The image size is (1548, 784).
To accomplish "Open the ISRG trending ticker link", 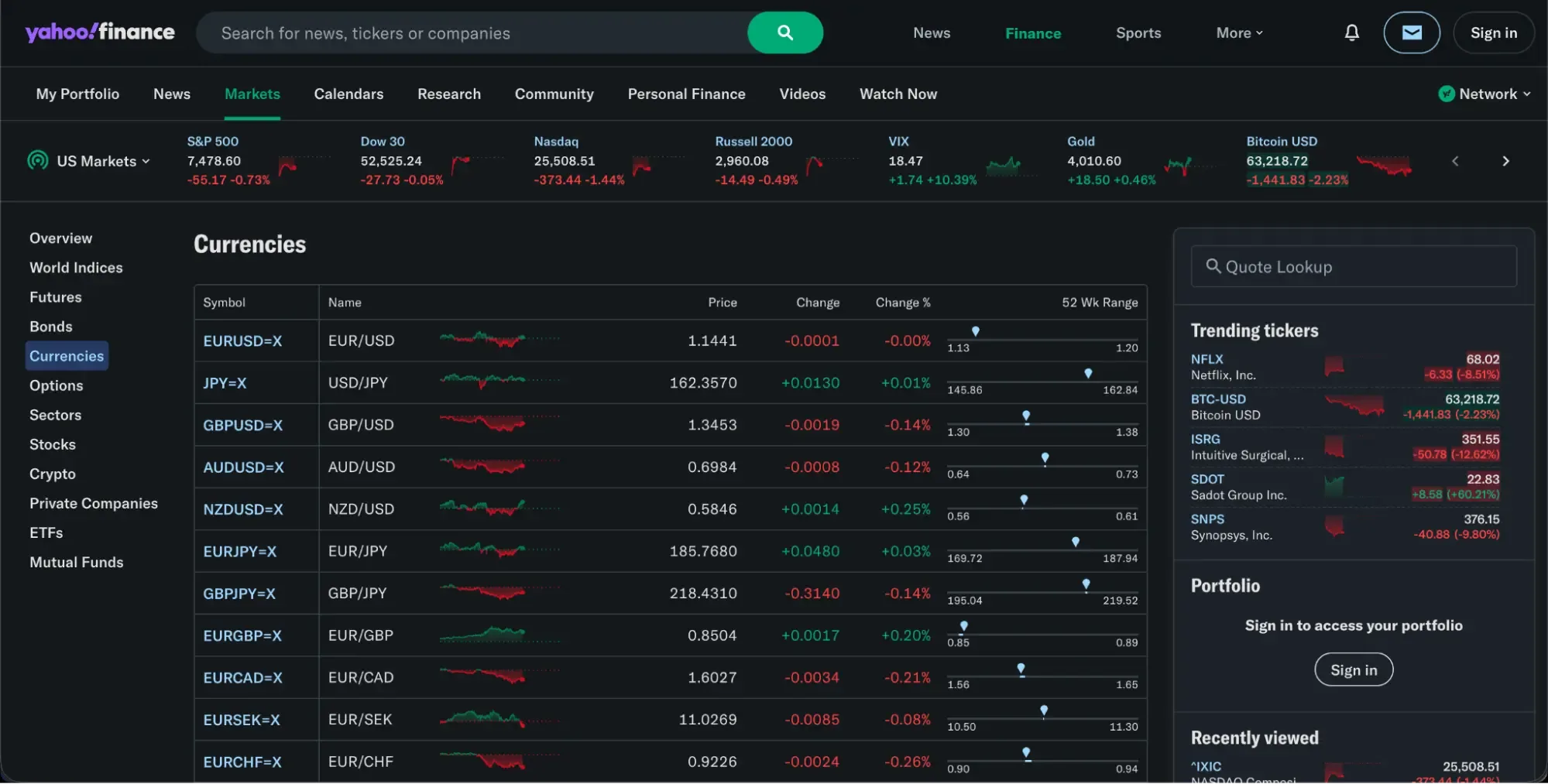I will (1205, 439).
